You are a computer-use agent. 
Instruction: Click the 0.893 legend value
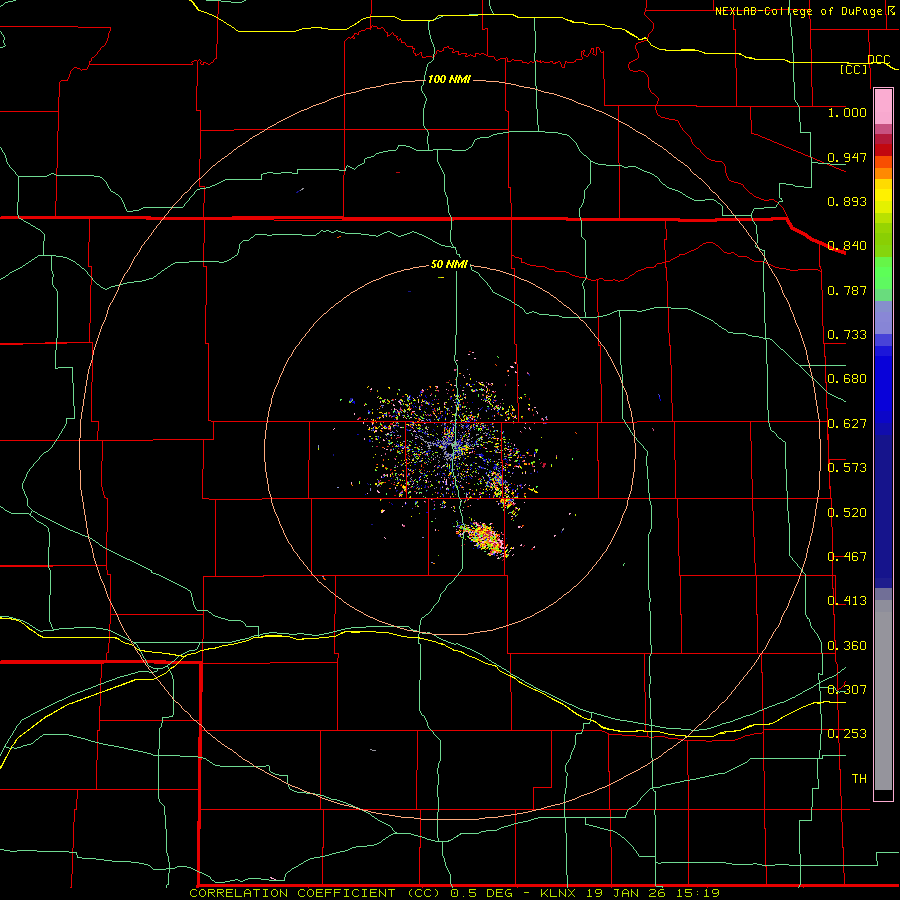point(847,201)
